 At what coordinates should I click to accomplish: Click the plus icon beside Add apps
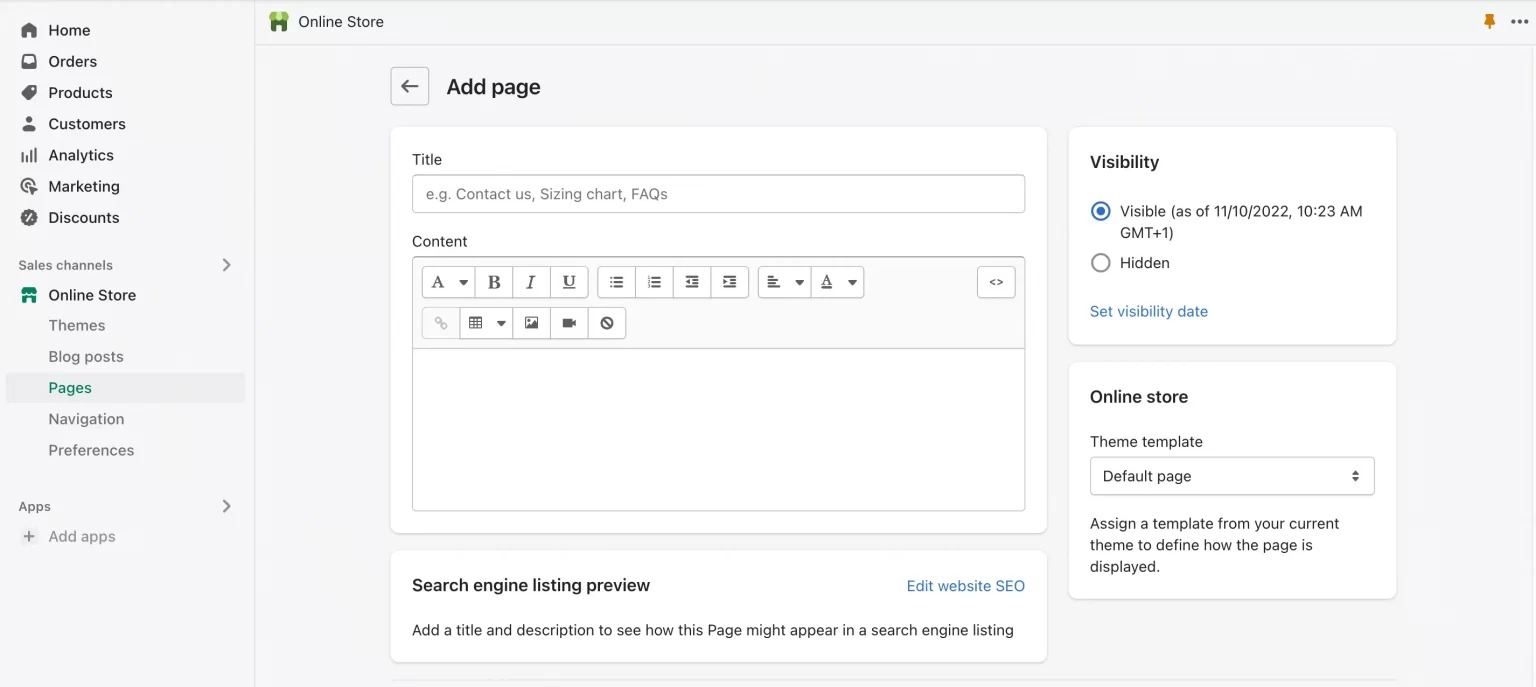pos(29,536)
